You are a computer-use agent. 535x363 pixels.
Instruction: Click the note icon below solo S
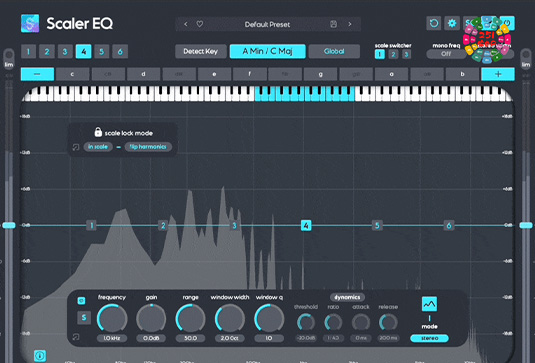point(75,337)
